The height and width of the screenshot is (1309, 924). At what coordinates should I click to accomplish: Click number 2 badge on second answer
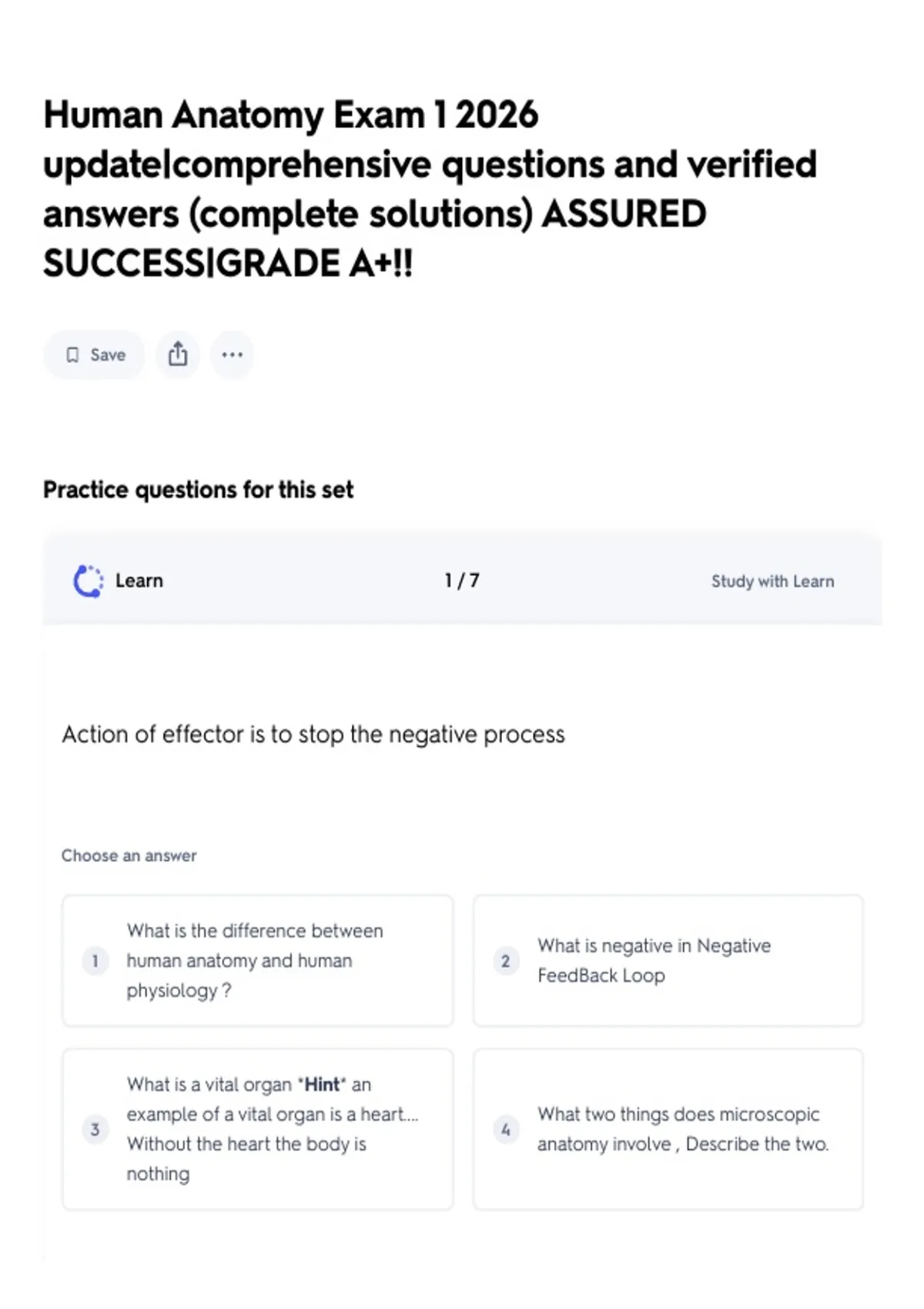506,961
